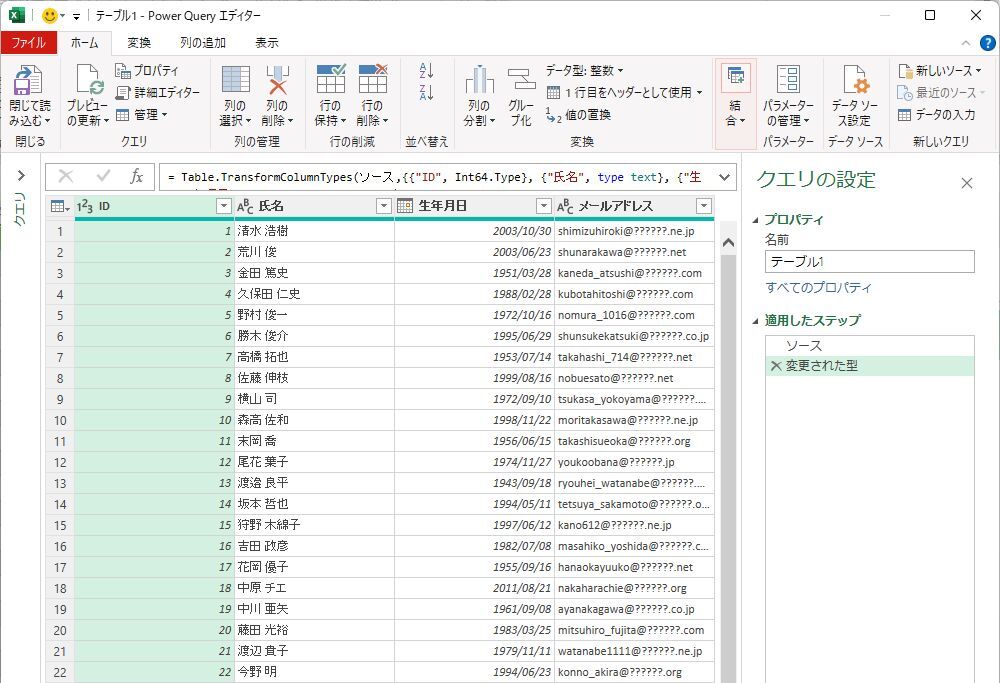
Task: Click the Combine (結合) icon
Action: [x=735, y=78]
